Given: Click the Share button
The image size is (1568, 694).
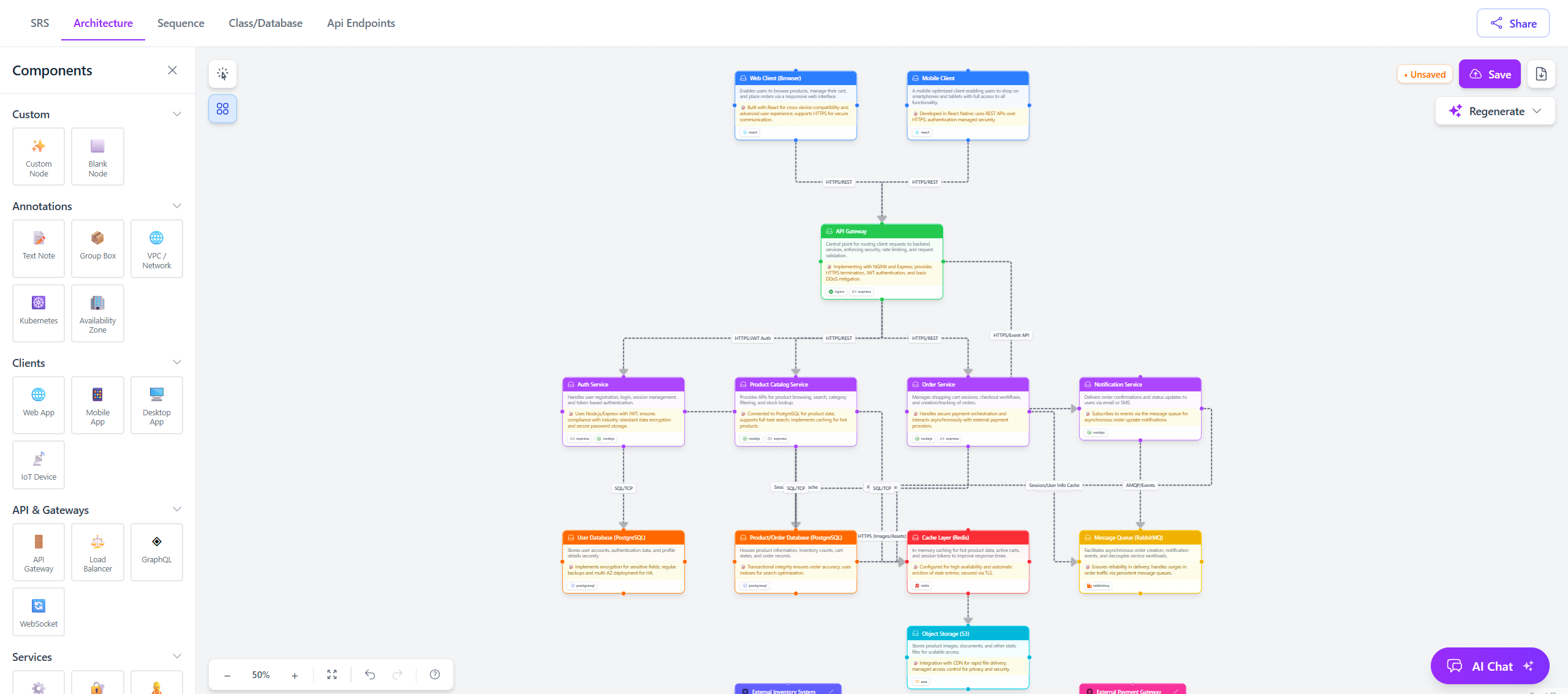Looking at the screenshot, I should [1513, 23].
